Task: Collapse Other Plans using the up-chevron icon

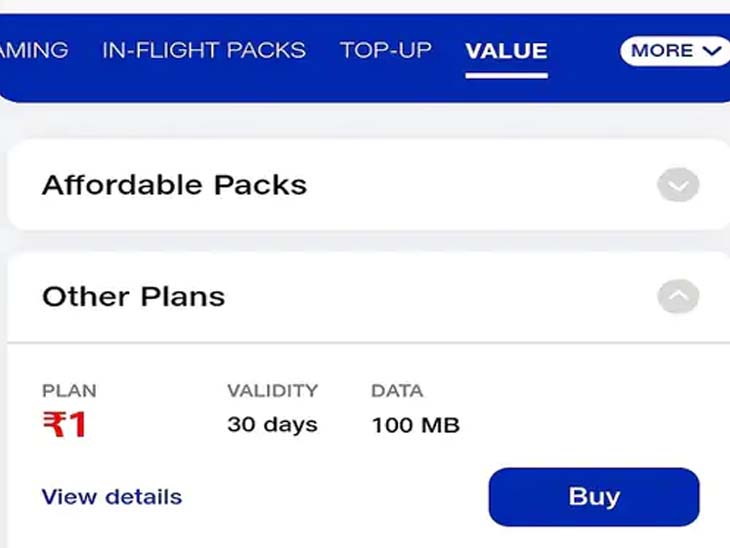Action: 678,296
